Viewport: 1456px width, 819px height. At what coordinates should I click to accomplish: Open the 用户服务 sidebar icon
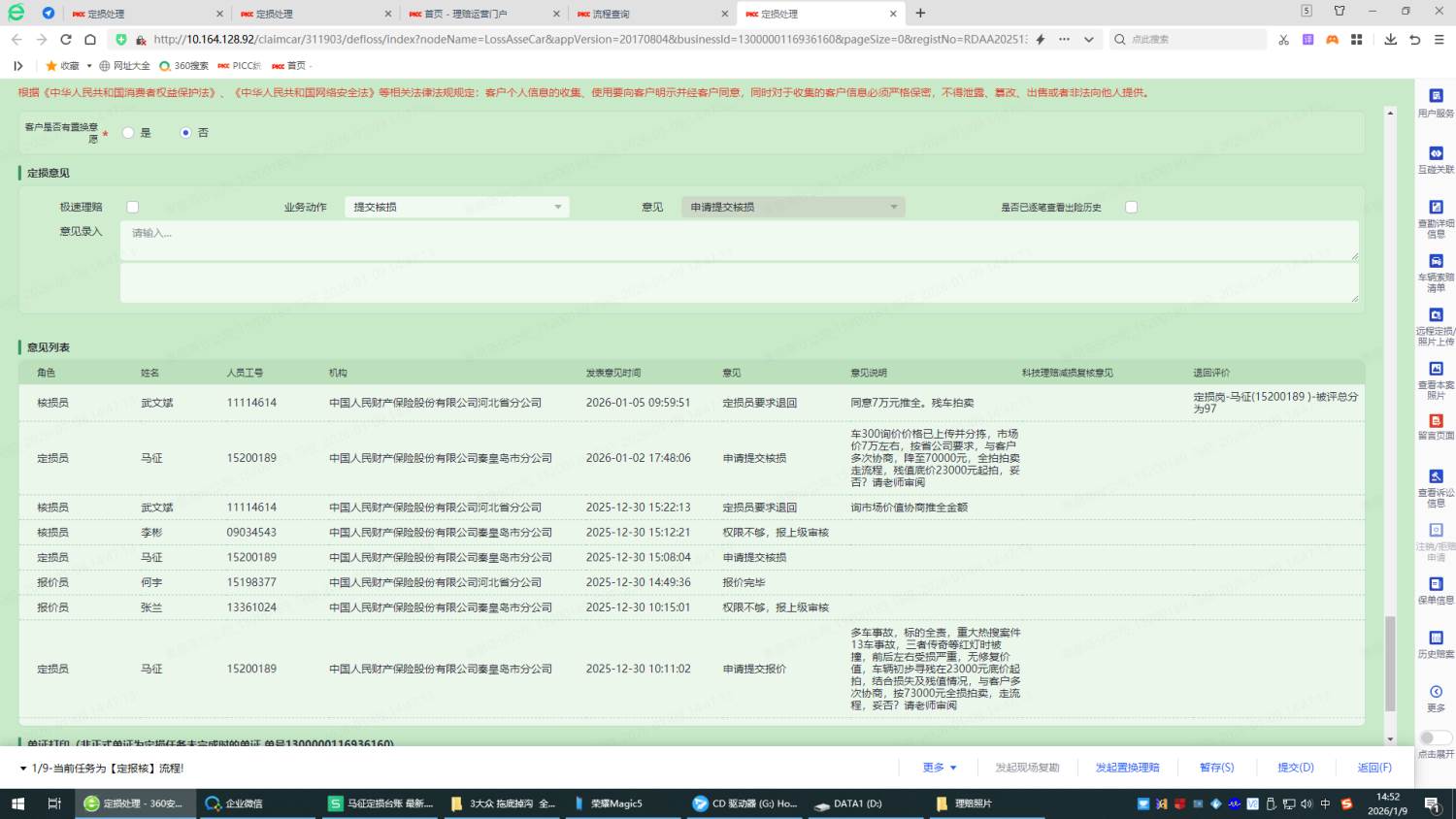point(1436,96)
